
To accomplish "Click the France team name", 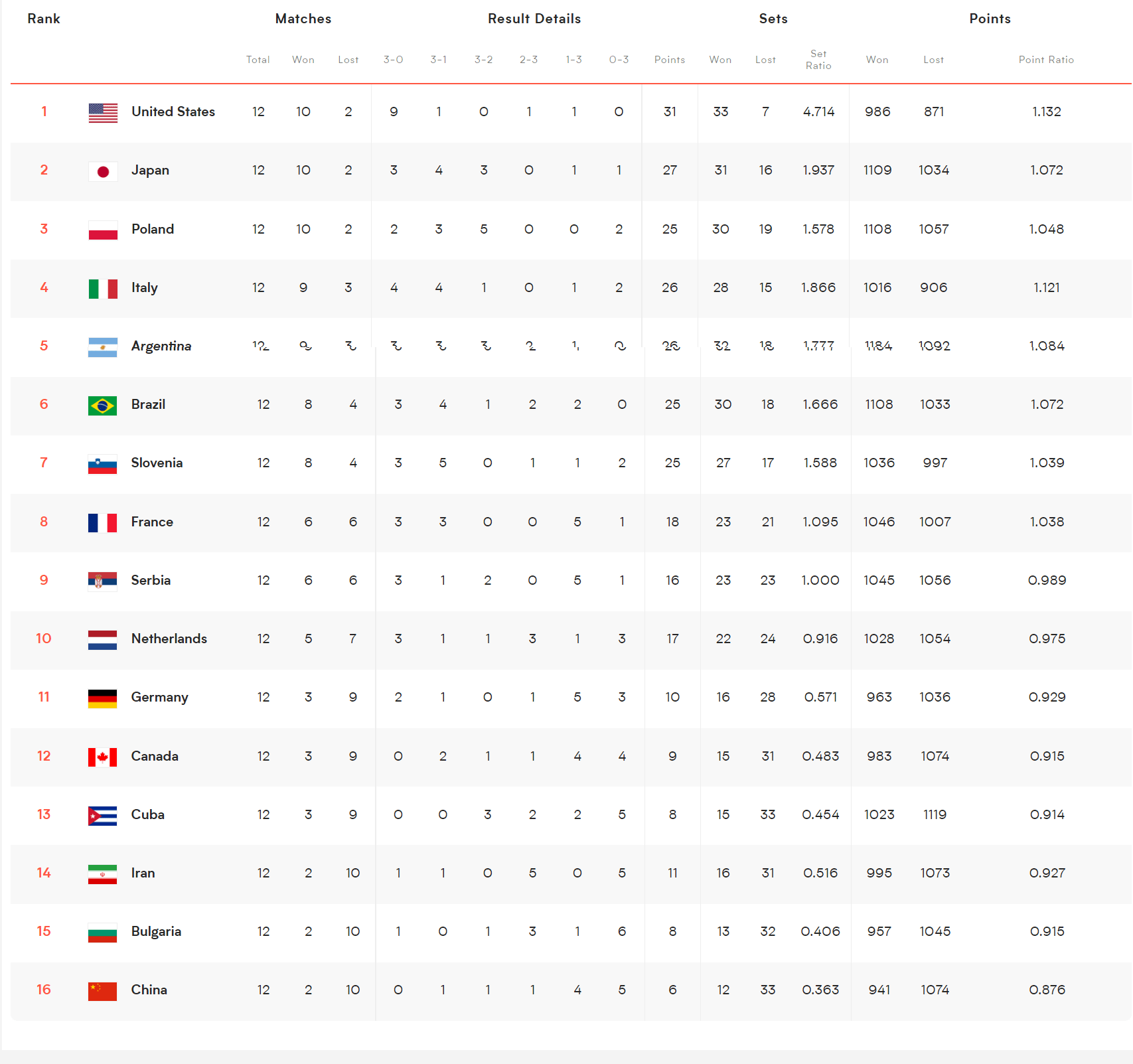I will click(x=152, y=522).
